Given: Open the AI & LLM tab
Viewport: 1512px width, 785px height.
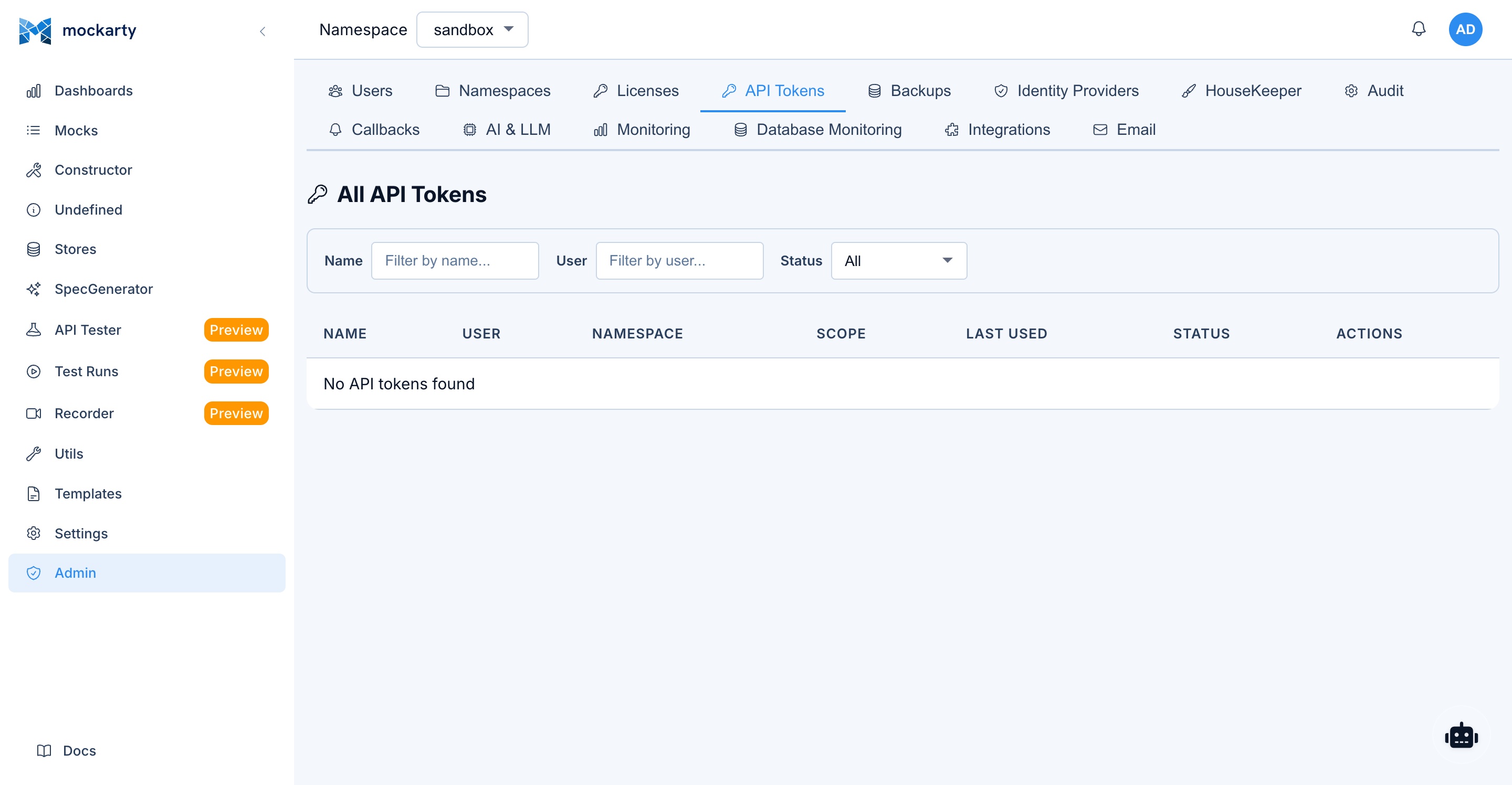Looking at the screenshot, I should (x=507, y=130).
